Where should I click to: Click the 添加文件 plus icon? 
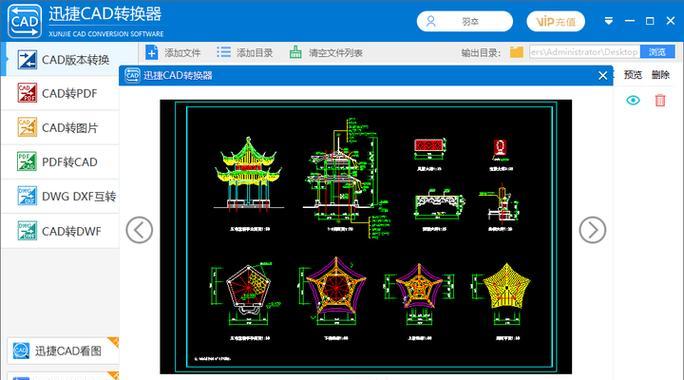(x=151, y=53)
